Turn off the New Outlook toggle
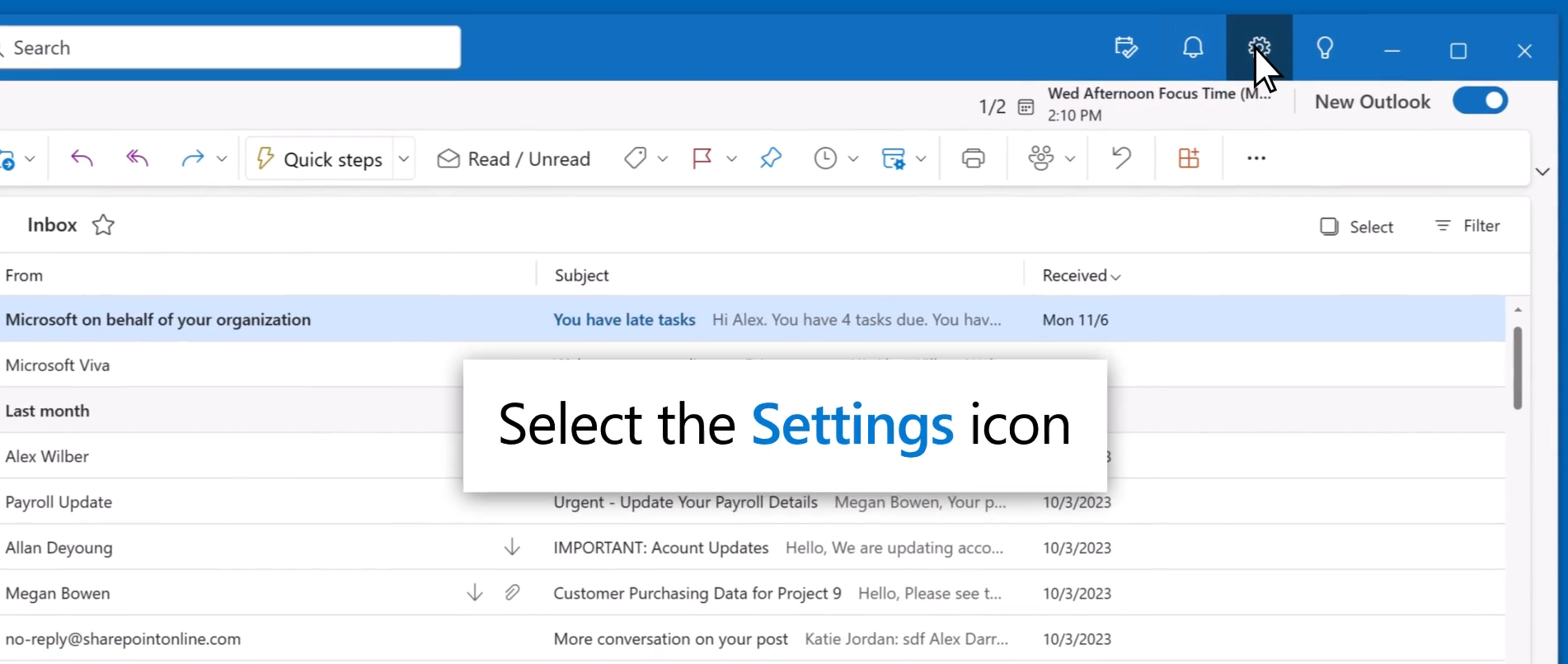Screen dimensions: 1568x664 1480,101
